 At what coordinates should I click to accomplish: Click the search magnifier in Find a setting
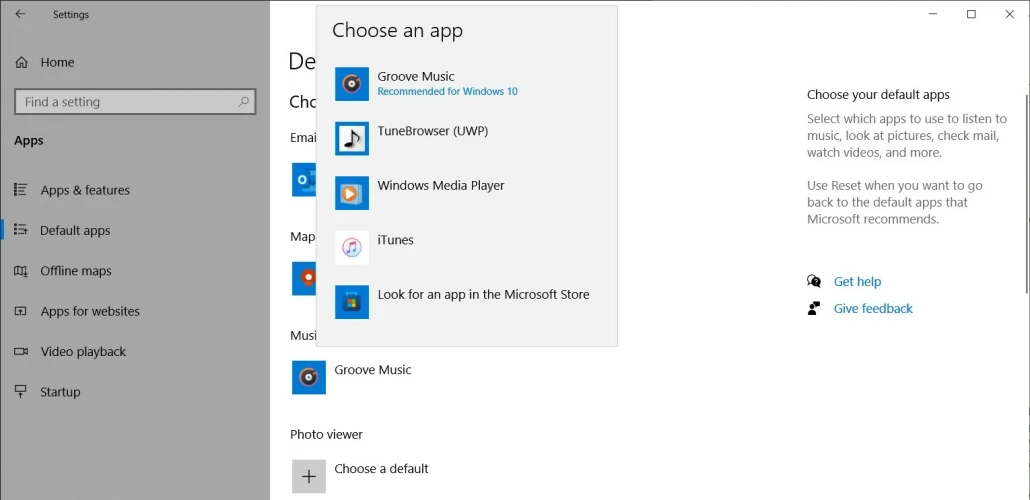(x=243, y=102)
